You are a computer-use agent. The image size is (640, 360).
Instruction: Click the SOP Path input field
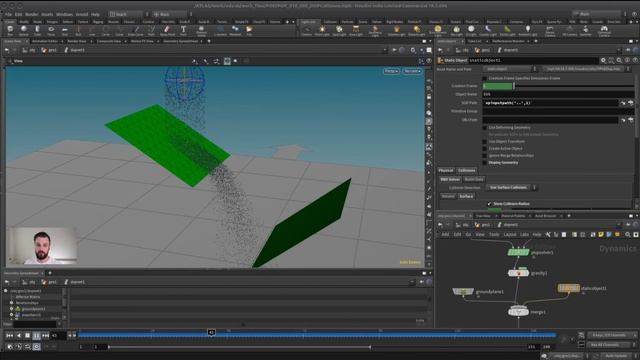(550, 103)
